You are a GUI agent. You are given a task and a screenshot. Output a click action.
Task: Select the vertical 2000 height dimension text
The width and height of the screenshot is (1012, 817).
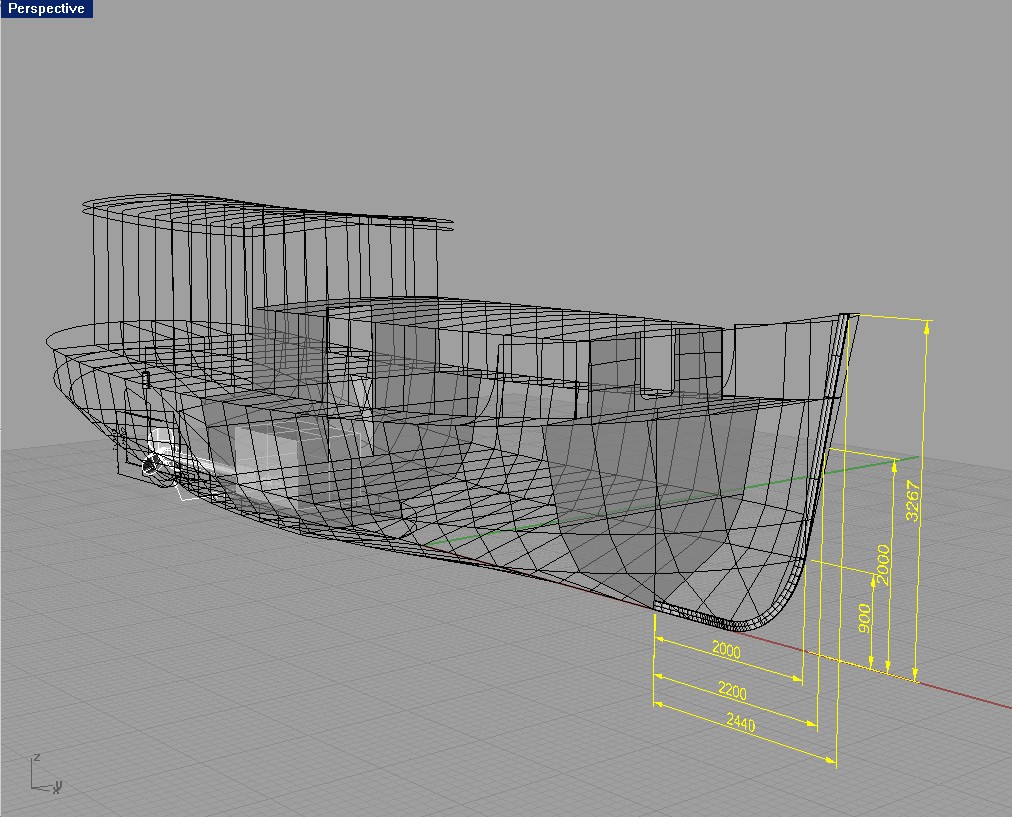(x=883, y=565)
